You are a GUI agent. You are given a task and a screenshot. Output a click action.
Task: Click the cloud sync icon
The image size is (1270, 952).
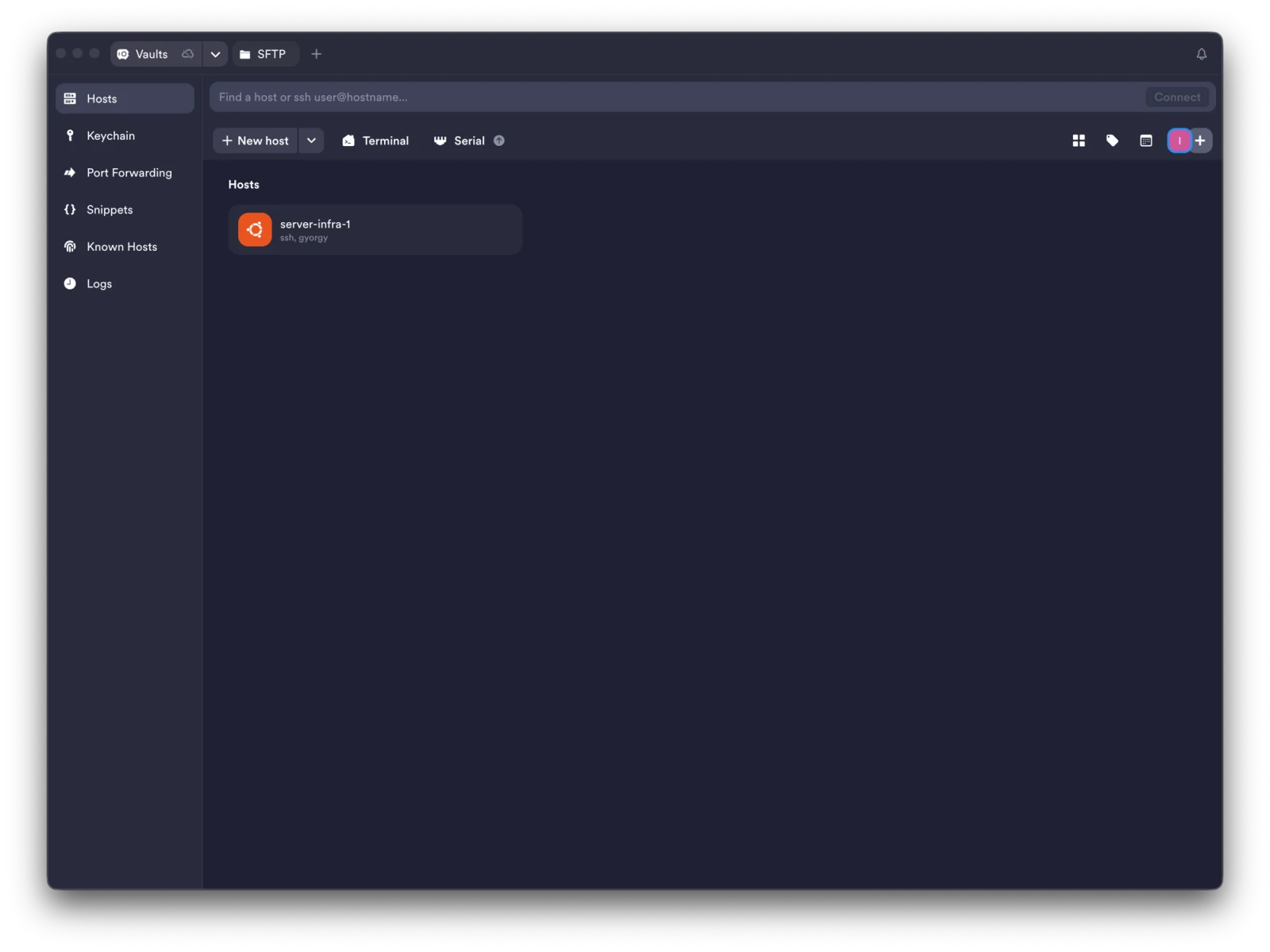[188, 54]
